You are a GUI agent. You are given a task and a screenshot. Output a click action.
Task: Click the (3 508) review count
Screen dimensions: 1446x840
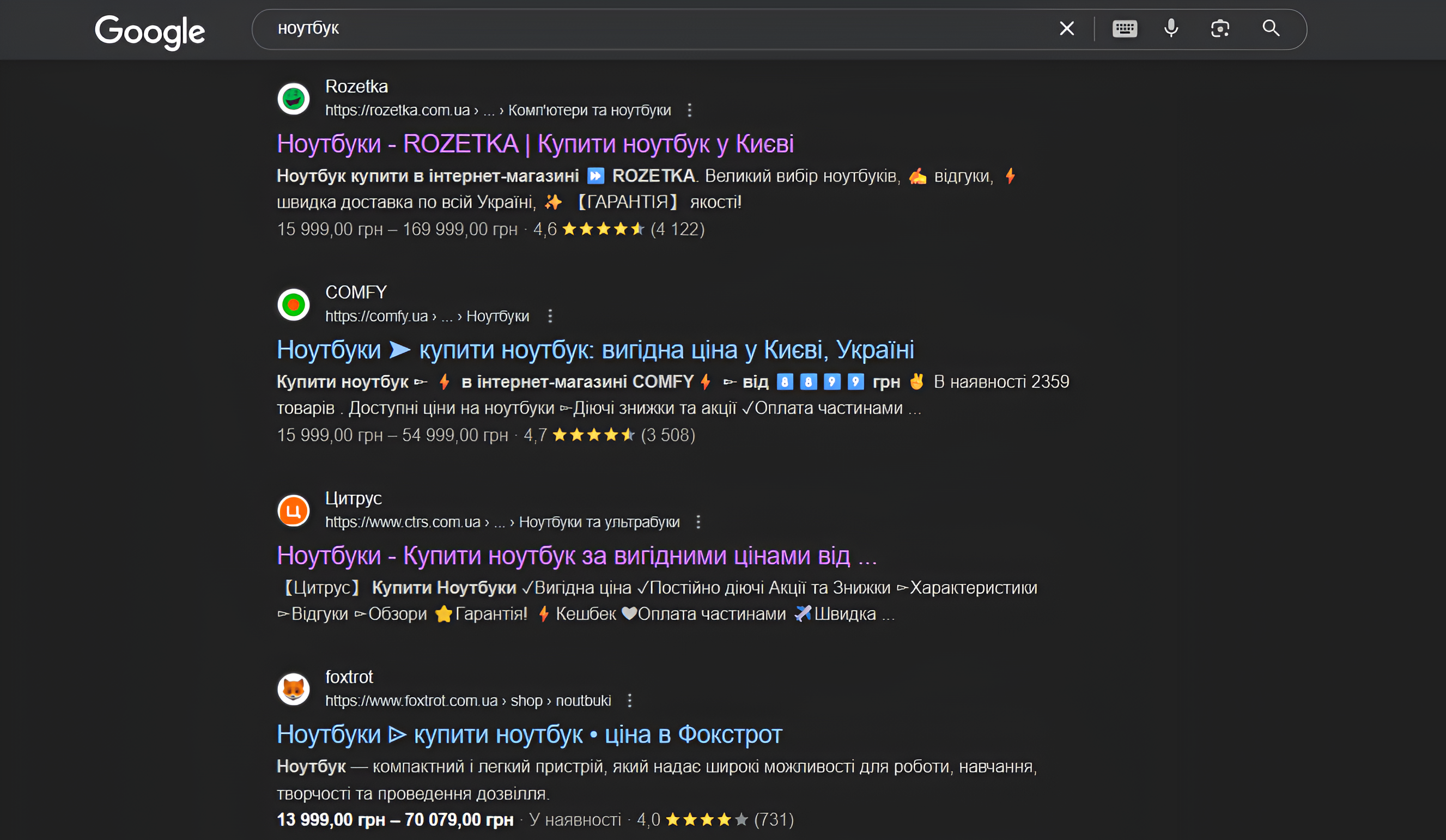tap(667, 435)
